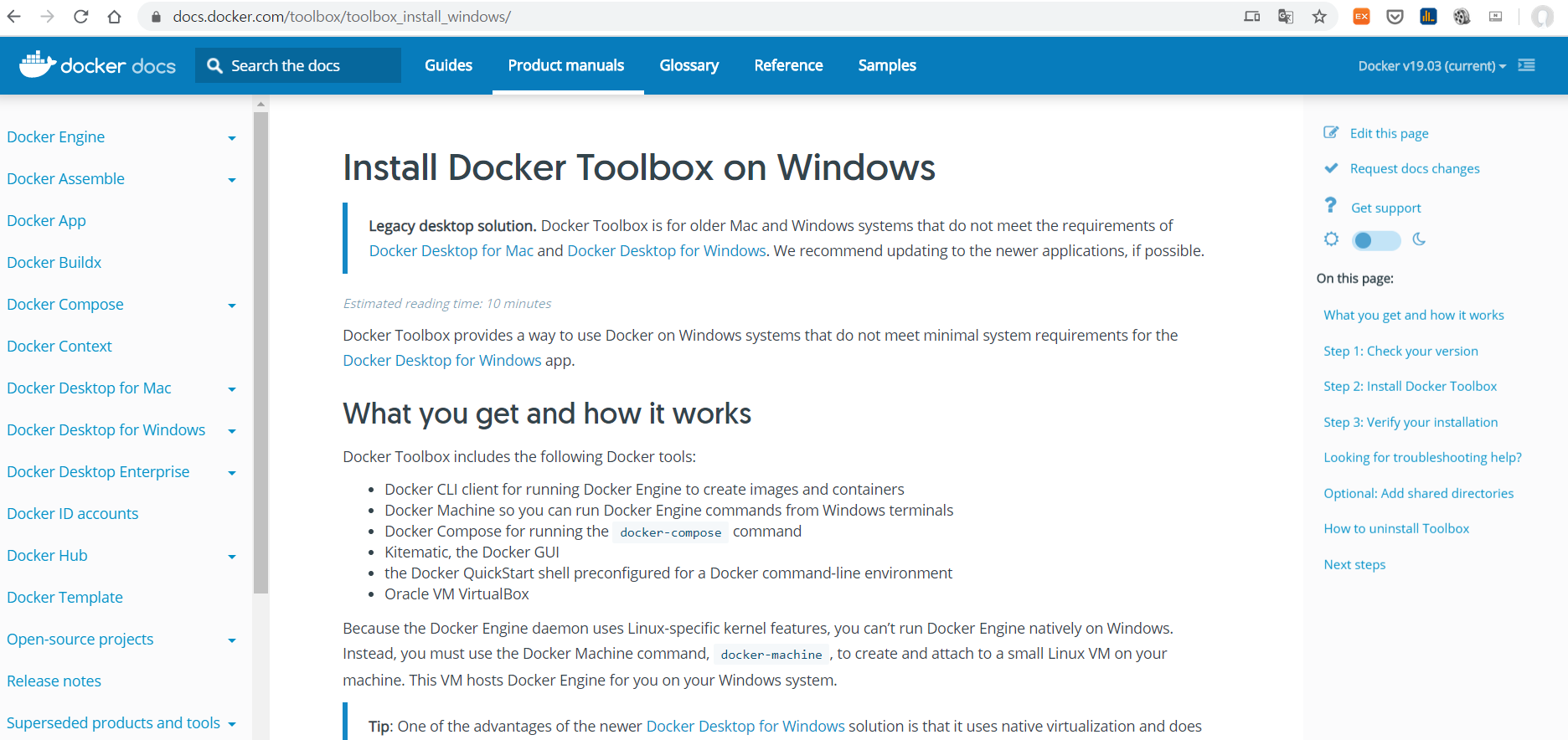Open the Product manuals tab
Image resolution: width=1568 pixels, height=740 pixels.
point(566,65)
